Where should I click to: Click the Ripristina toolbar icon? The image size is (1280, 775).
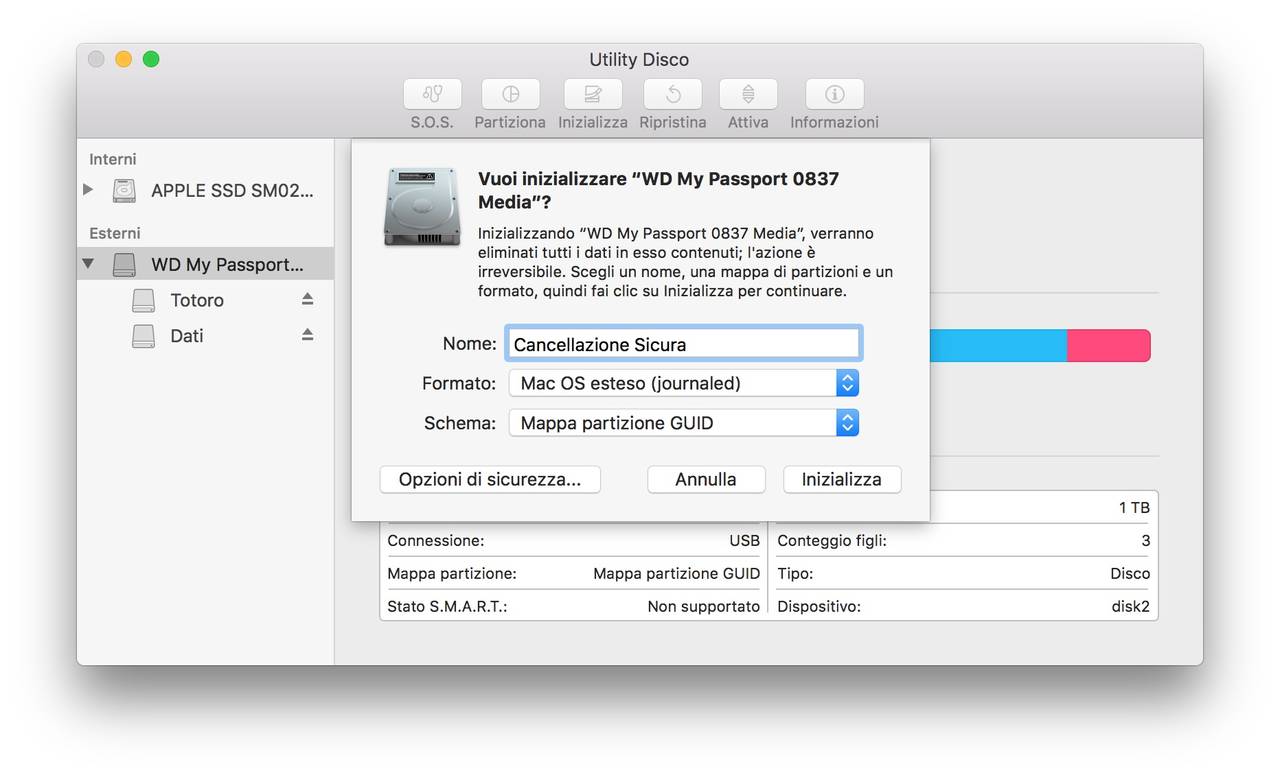click(672, 94)
